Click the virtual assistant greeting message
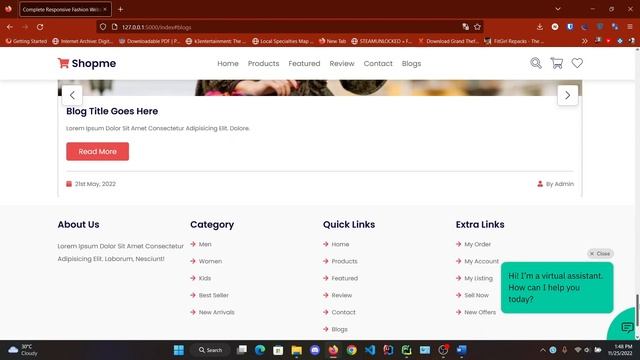The image size is (640, 360). click(x=557, y=288)
